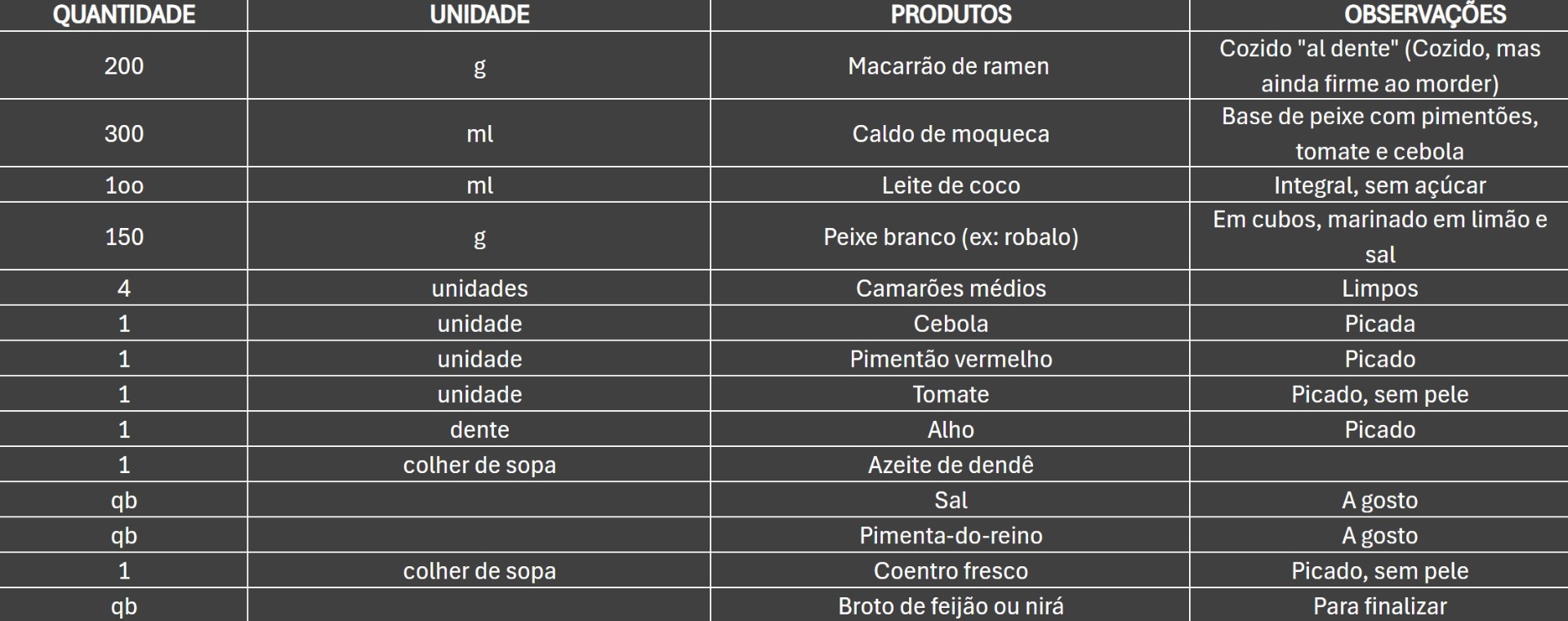This screenshot has height=621, width=1568.
Task: Select the OBSERVAÇÕES column header
Action: point(1379,15)
